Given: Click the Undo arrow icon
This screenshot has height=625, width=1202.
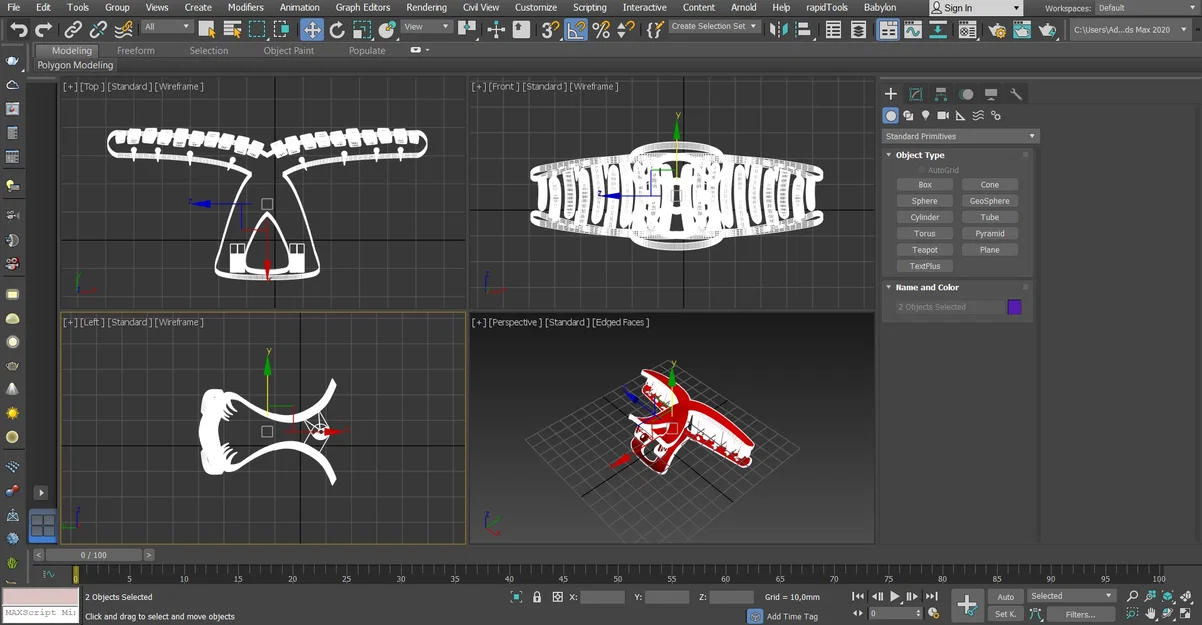Looking at the screenshot, I should click(18, 30).
